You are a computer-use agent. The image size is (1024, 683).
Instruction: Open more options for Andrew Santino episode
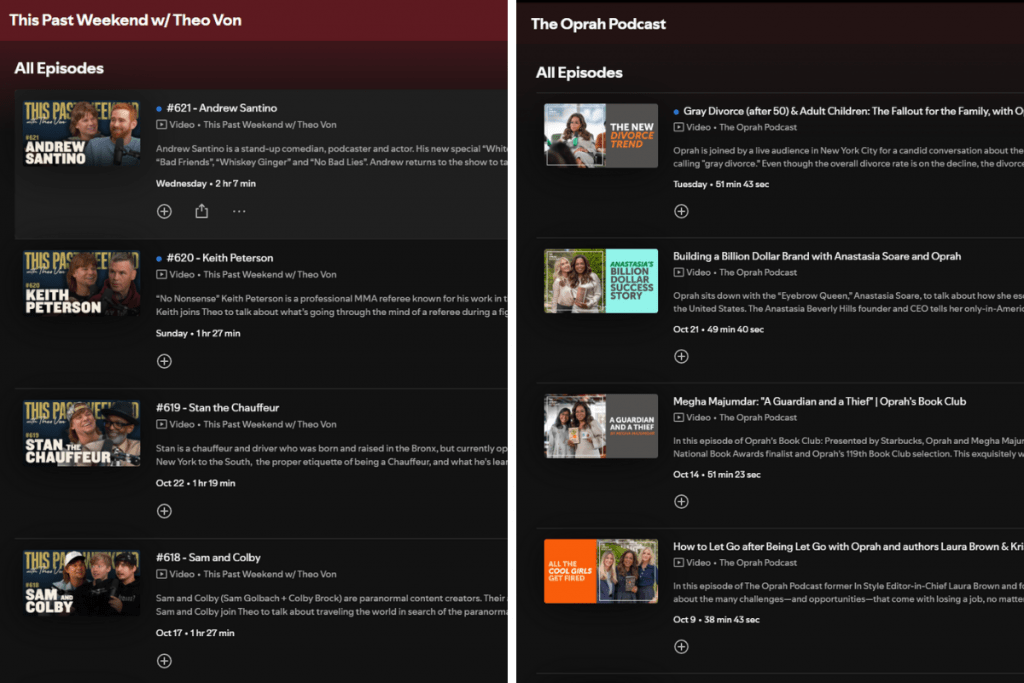click(x=239, y=211)
